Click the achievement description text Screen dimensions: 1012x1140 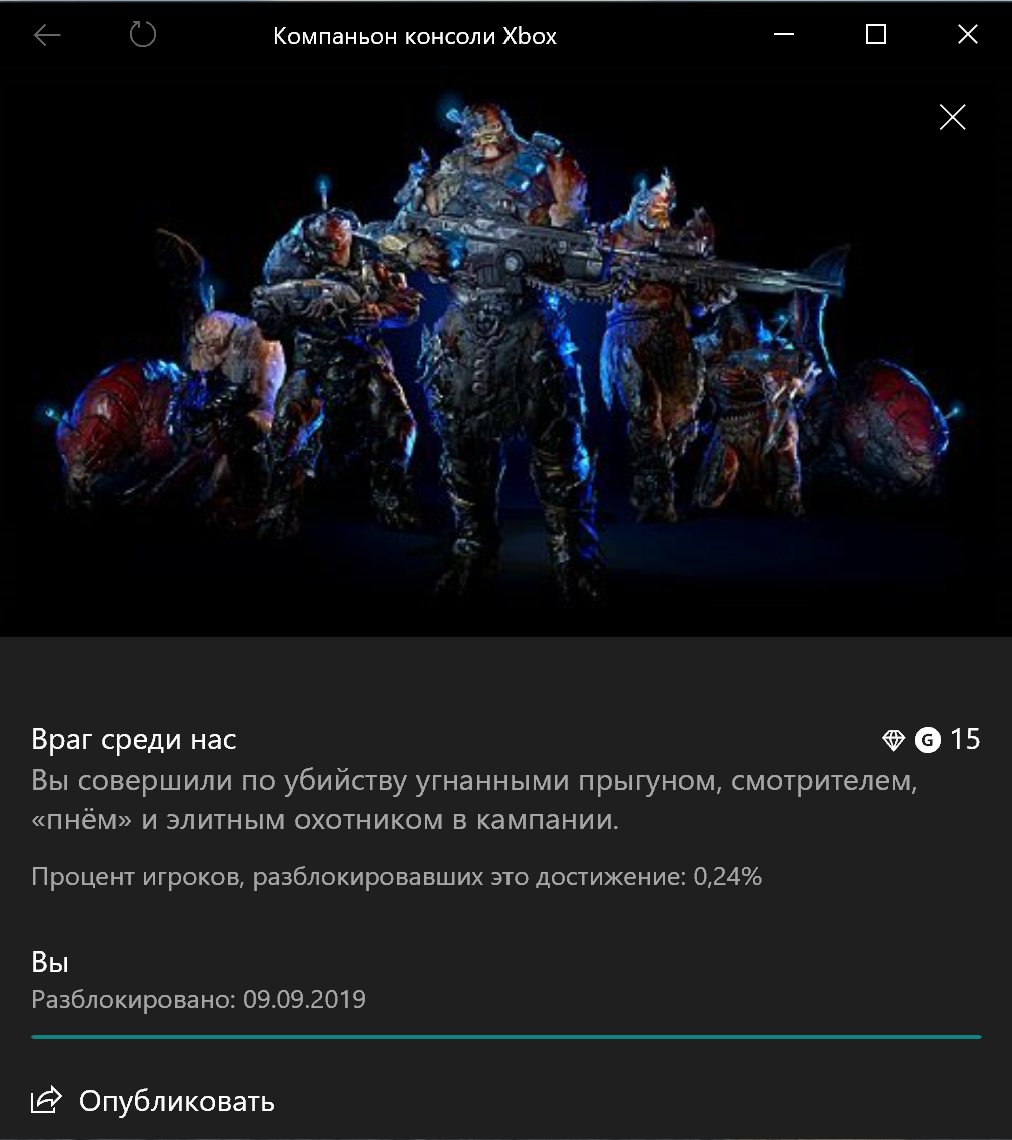(474, 800)
